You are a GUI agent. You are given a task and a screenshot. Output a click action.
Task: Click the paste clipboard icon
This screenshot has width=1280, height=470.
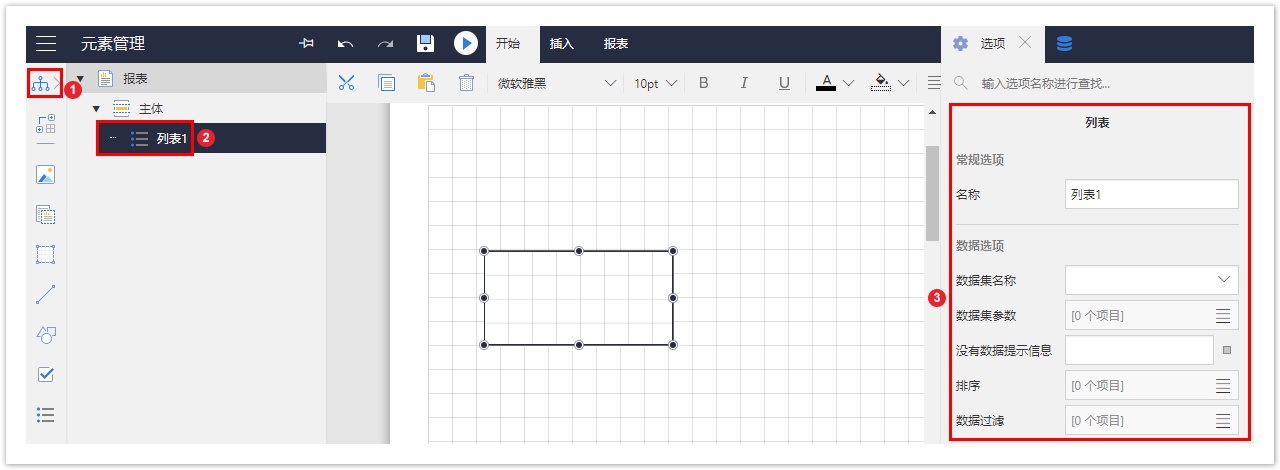[x=426, y=83]
